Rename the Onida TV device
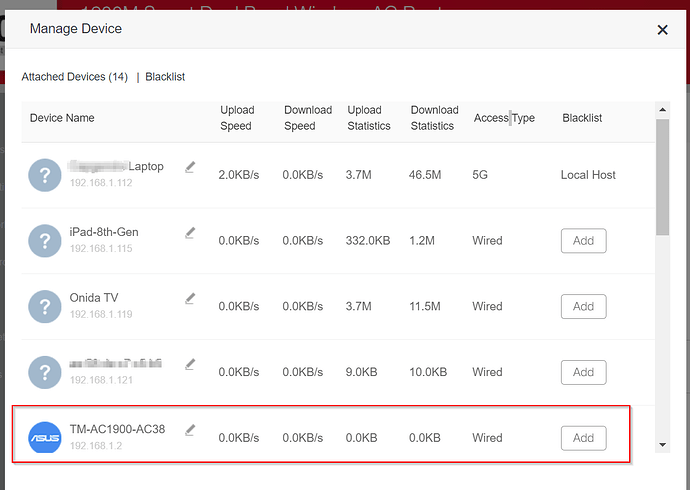 [x=190, y=298]
